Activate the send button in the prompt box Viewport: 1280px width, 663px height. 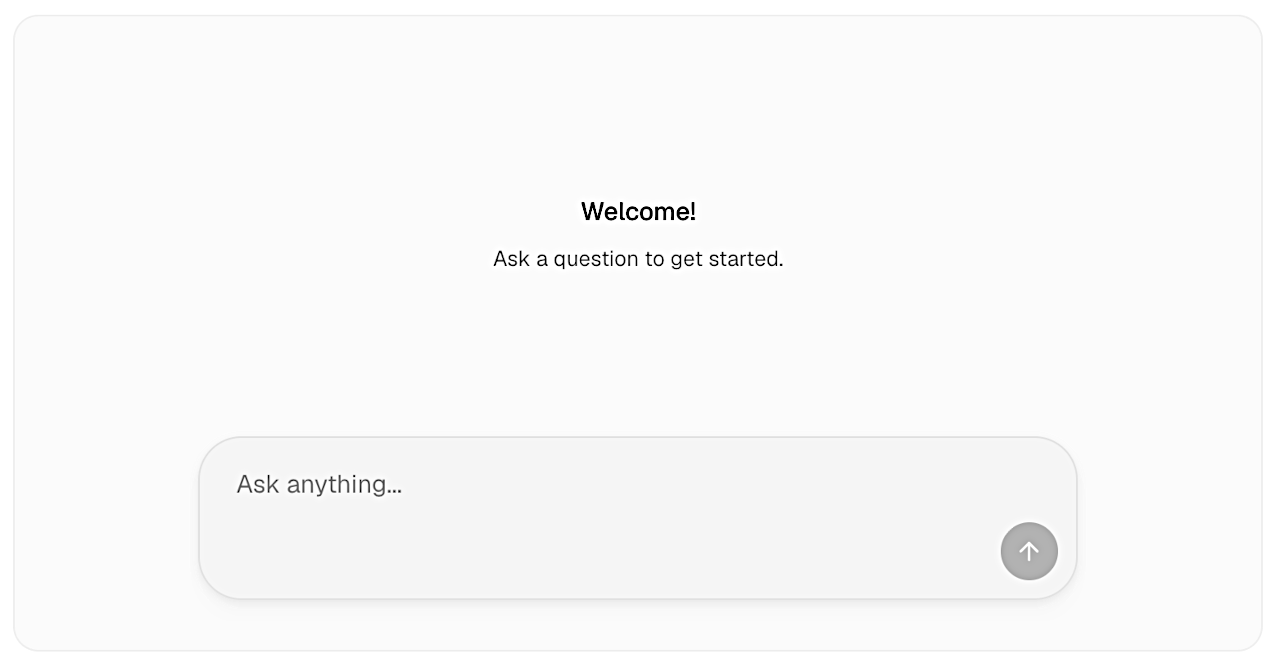1029,551
